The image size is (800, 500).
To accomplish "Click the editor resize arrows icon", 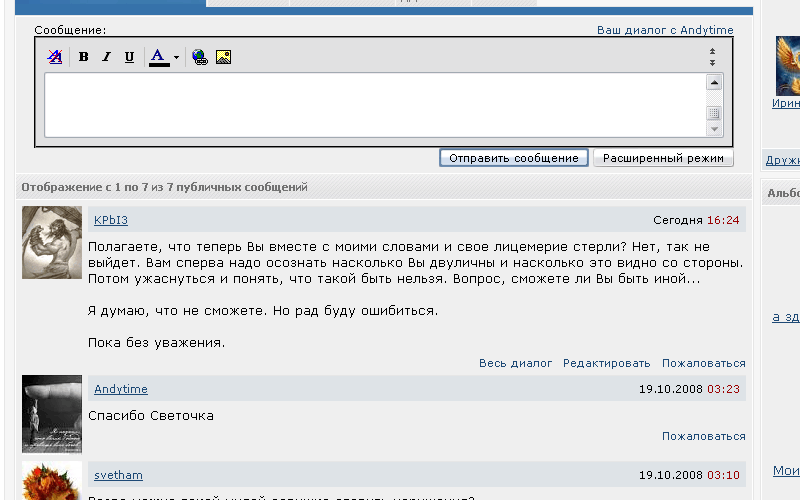I will point(712,57).
